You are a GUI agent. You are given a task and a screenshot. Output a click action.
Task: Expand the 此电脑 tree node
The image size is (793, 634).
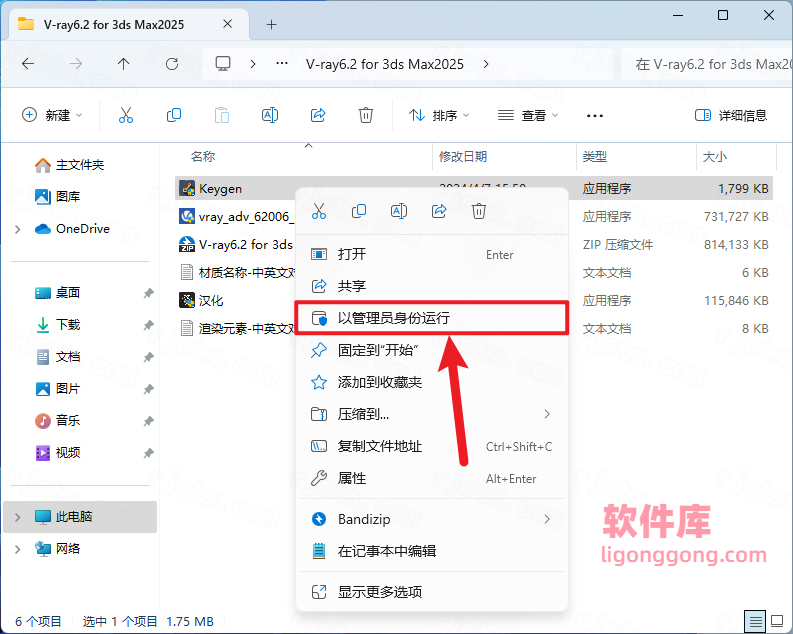tap(17, 517)
